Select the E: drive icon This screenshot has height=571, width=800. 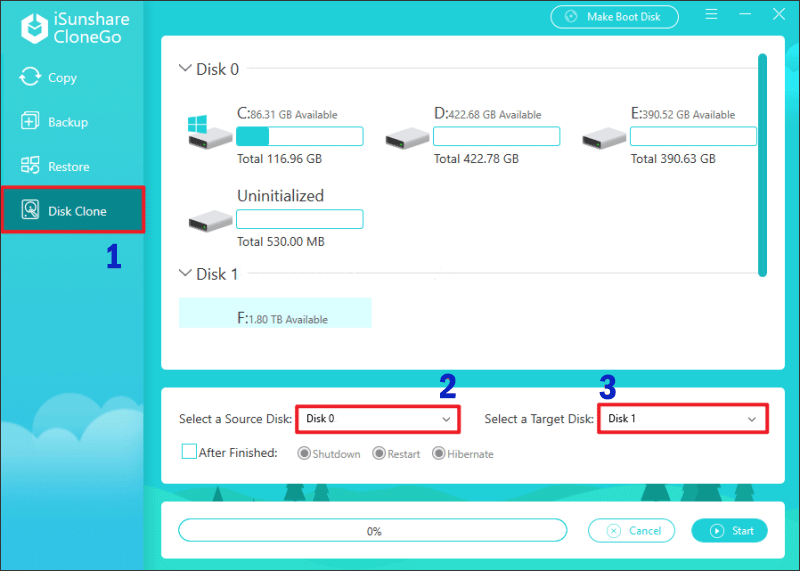click(x=604, y=139)
